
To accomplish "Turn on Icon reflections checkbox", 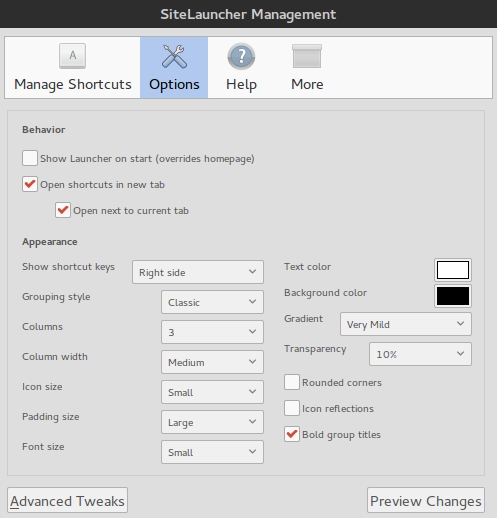I will [x=292, y=408].
